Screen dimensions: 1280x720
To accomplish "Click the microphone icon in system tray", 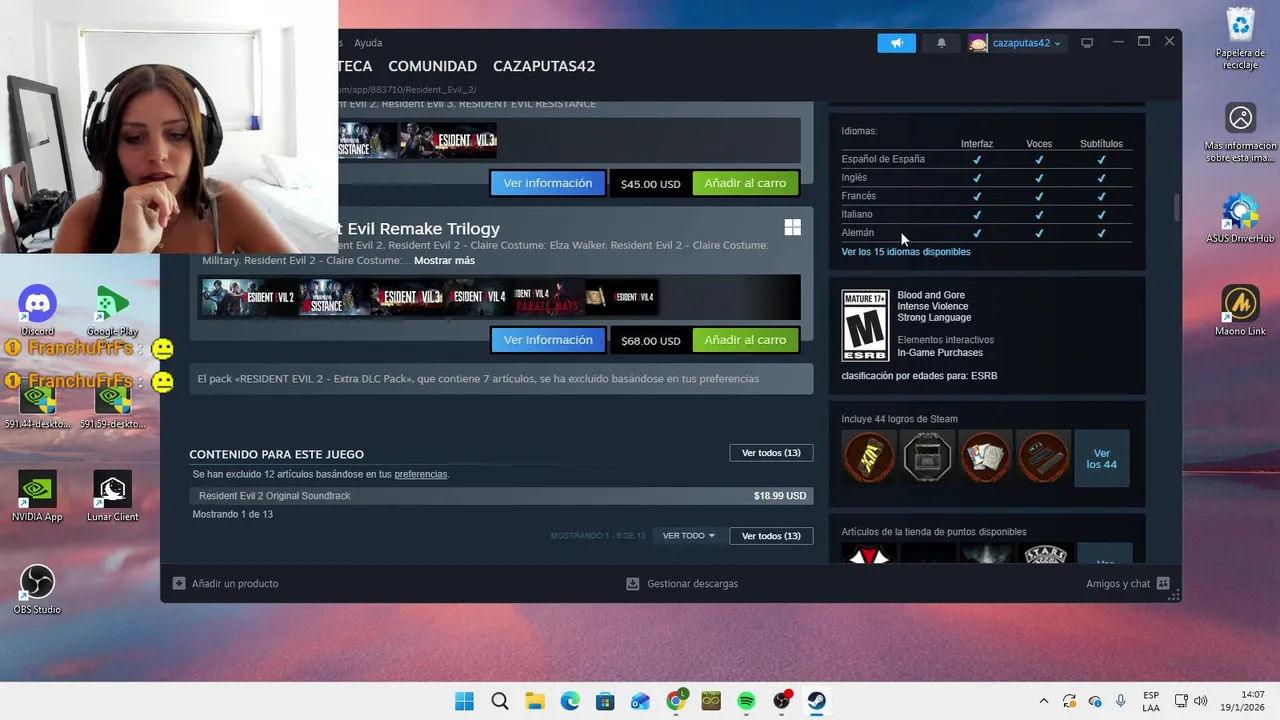I will coord(1121,701).
